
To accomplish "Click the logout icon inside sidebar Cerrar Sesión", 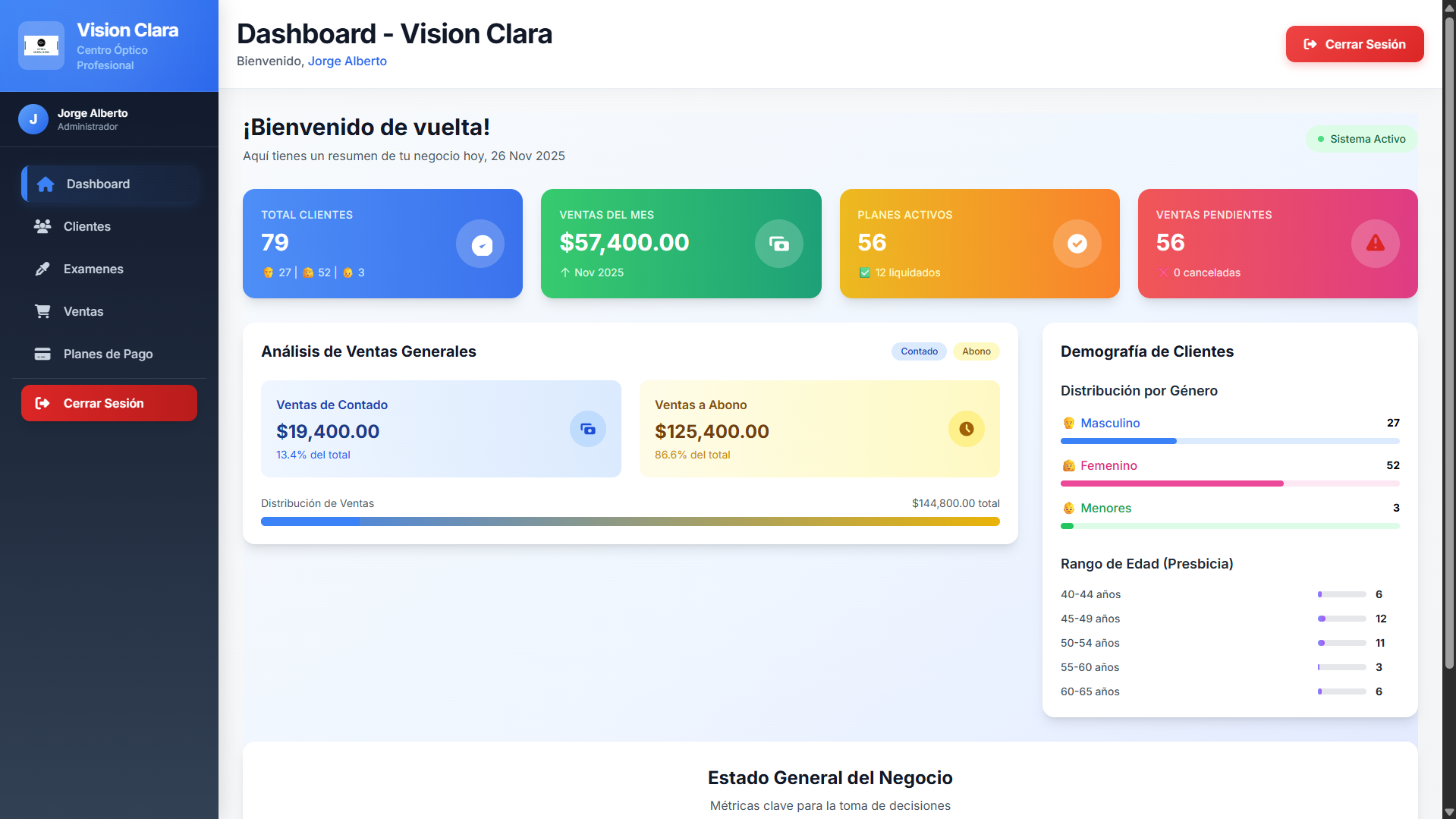I will point(43,403).
